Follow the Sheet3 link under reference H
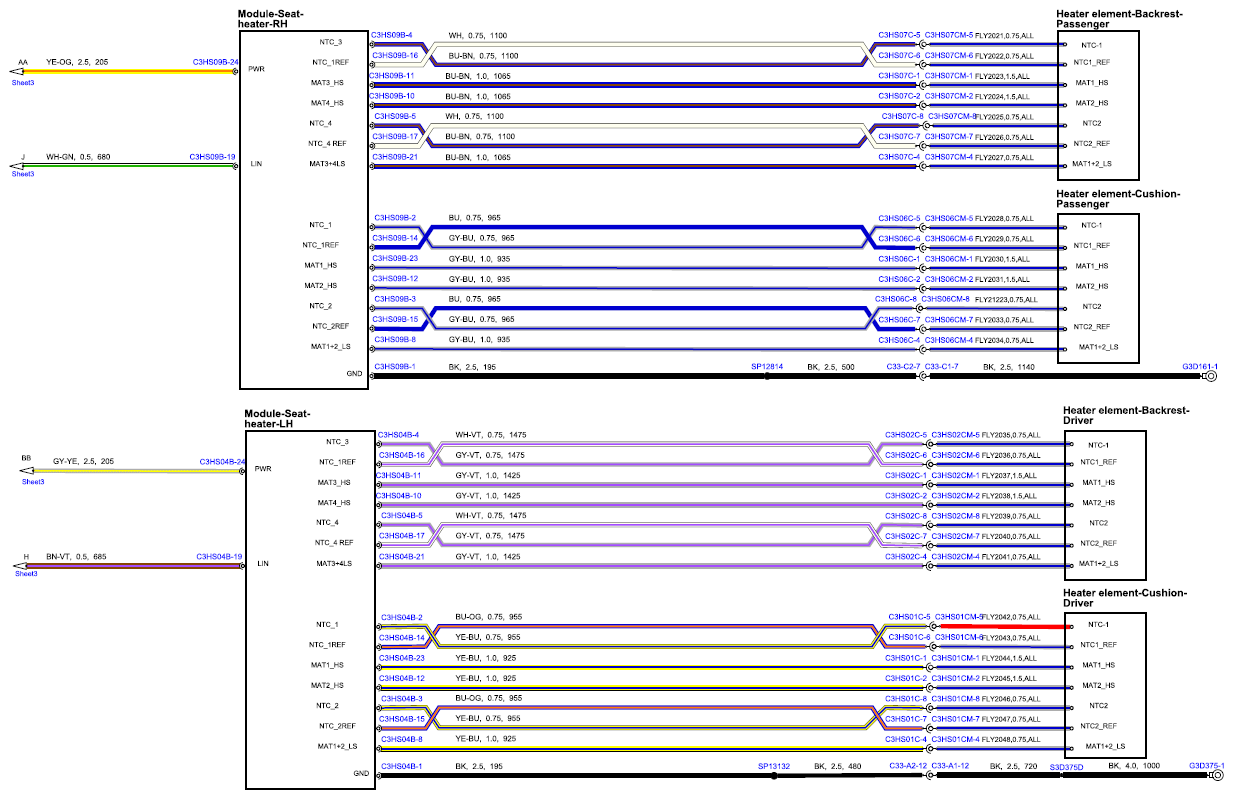Viewport: 1233px width, 799px height. [x=27, y=574]
